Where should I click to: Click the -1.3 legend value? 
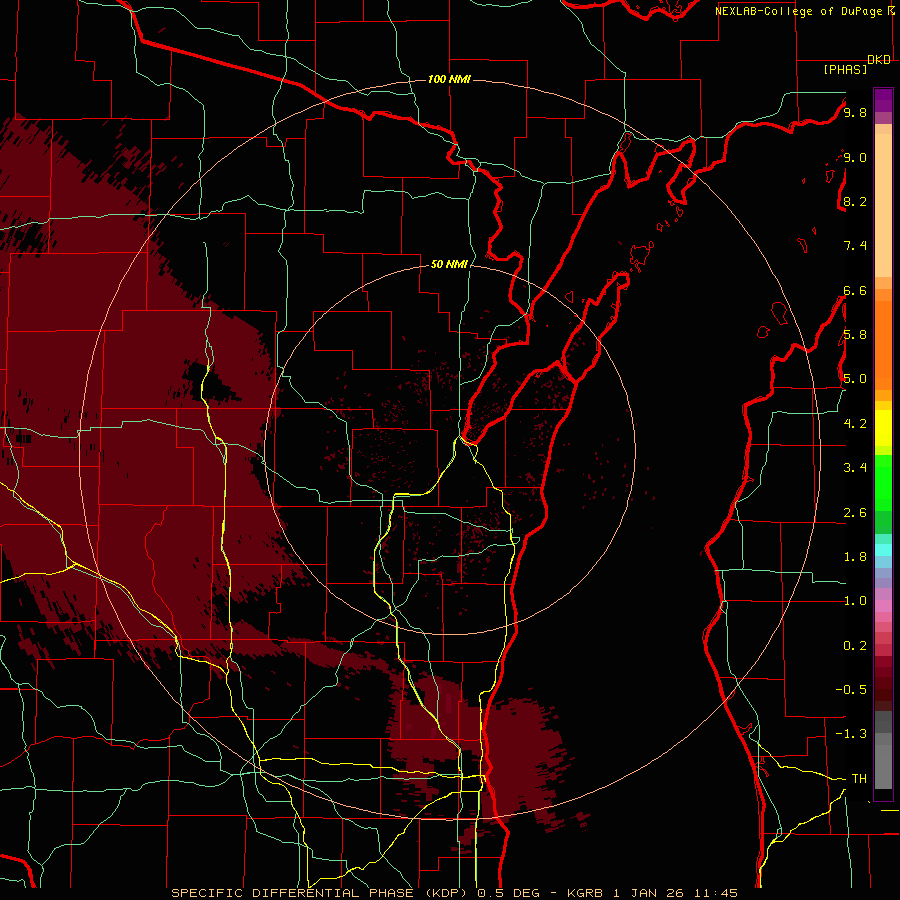[851, 734]
